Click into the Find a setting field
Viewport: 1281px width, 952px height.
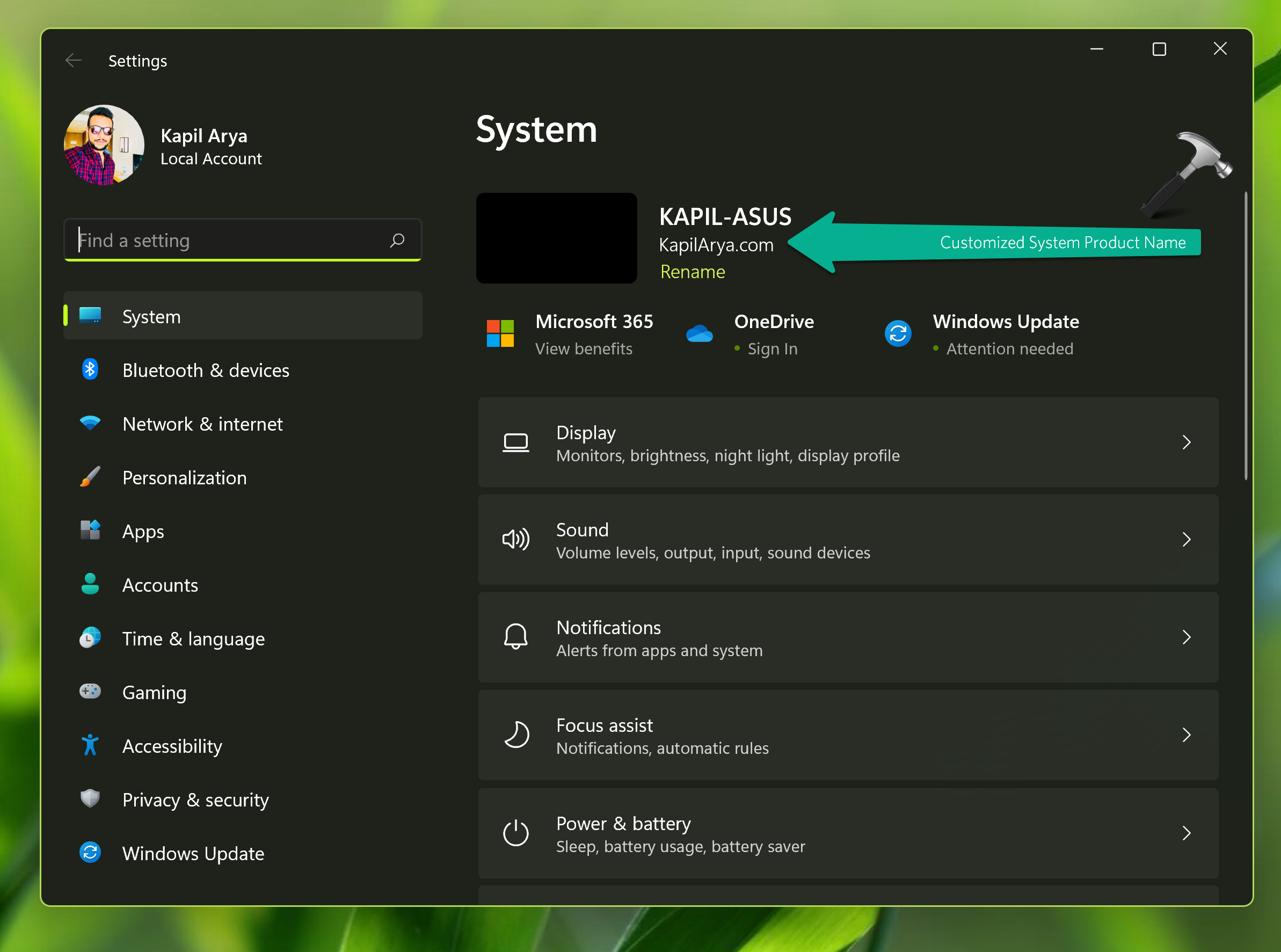[x=230, y=241]
